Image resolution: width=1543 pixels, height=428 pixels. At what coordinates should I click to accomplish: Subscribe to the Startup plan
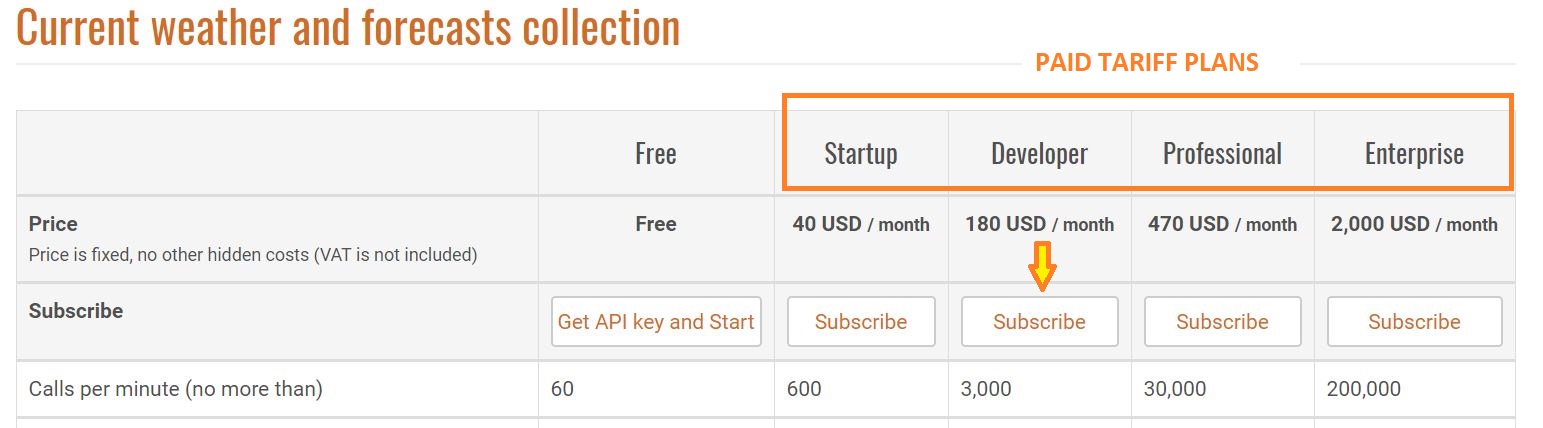coord(861,322)
